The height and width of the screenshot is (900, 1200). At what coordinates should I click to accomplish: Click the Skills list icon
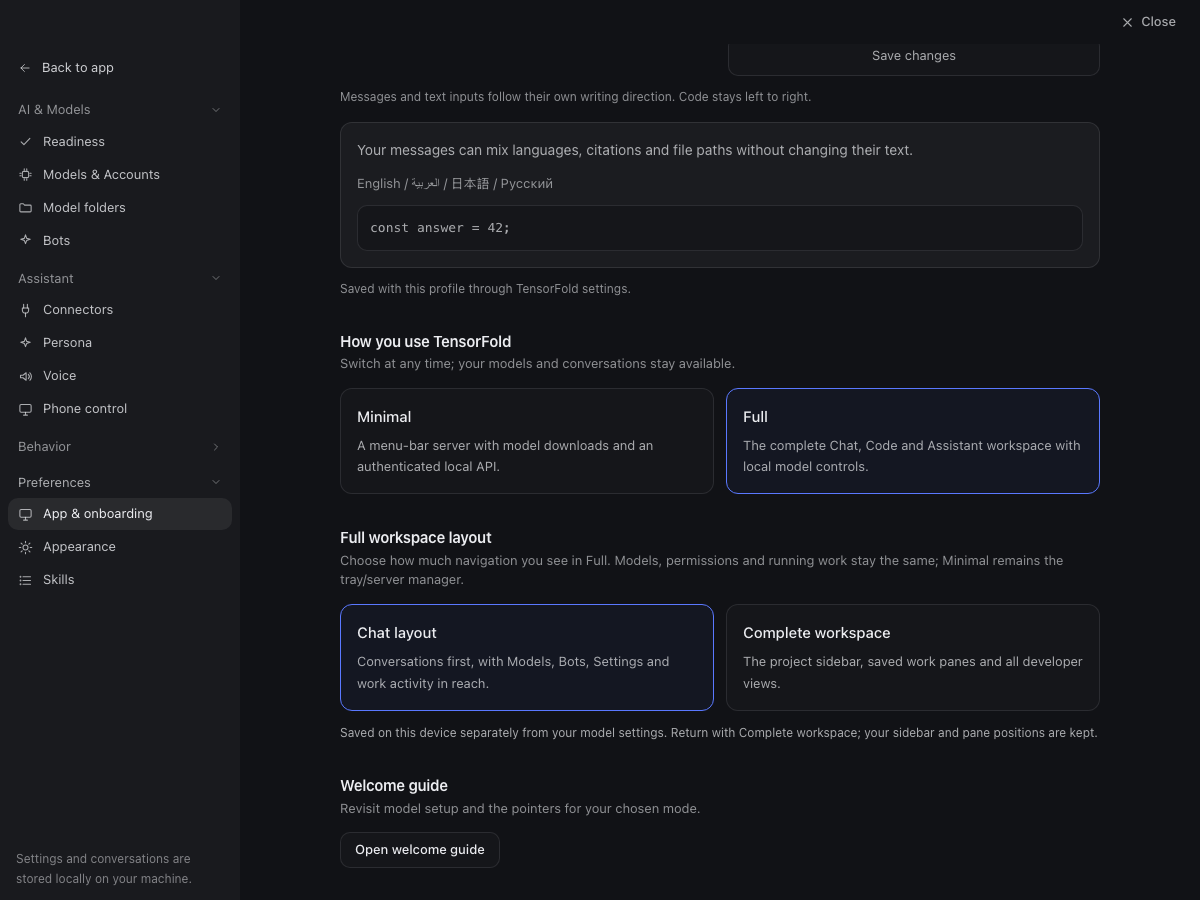coord(25,580)
